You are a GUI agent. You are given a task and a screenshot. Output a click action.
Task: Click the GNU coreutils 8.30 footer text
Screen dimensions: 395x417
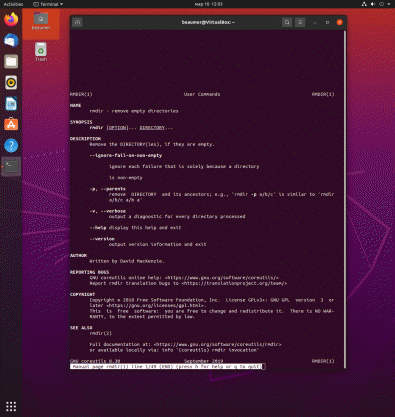95,361
